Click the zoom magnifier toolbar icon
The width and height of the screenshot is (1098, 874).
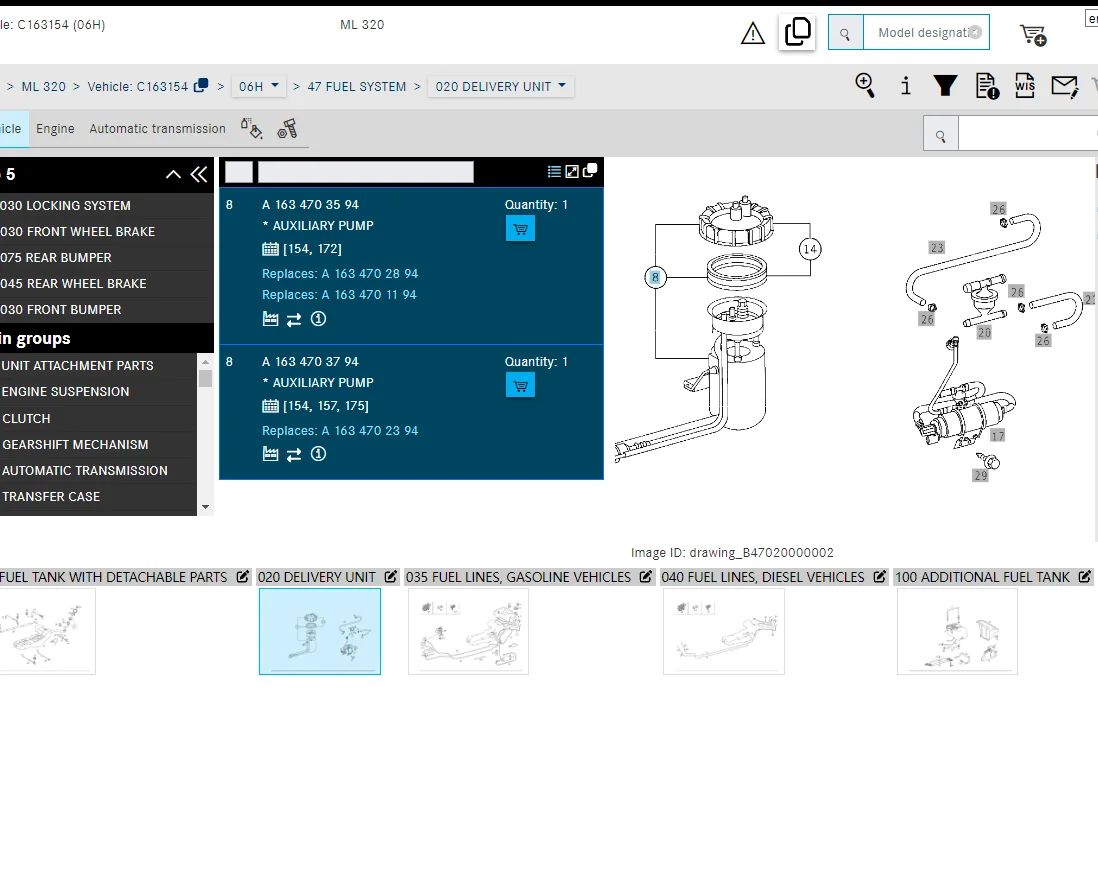click(x=865, y=85)
